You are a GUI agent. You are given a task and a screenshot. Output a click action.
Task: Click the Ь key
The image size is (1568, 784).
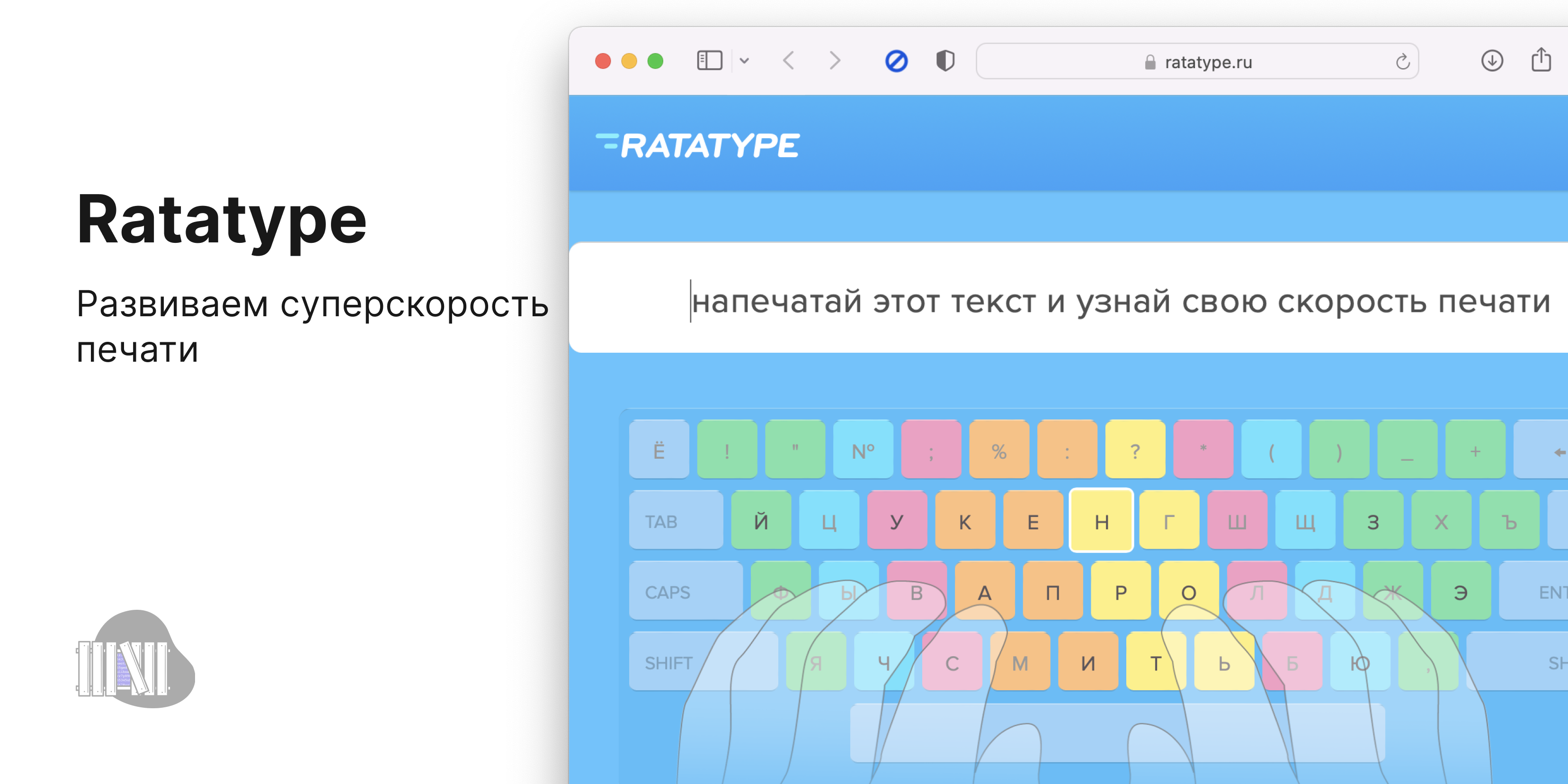1225,661
